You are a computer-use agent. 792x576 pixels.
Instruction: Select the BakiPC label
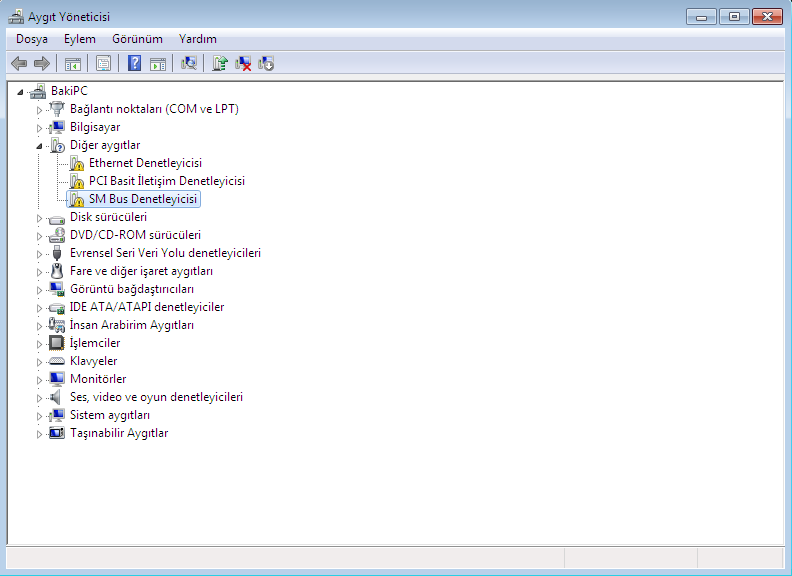point(69,91)
